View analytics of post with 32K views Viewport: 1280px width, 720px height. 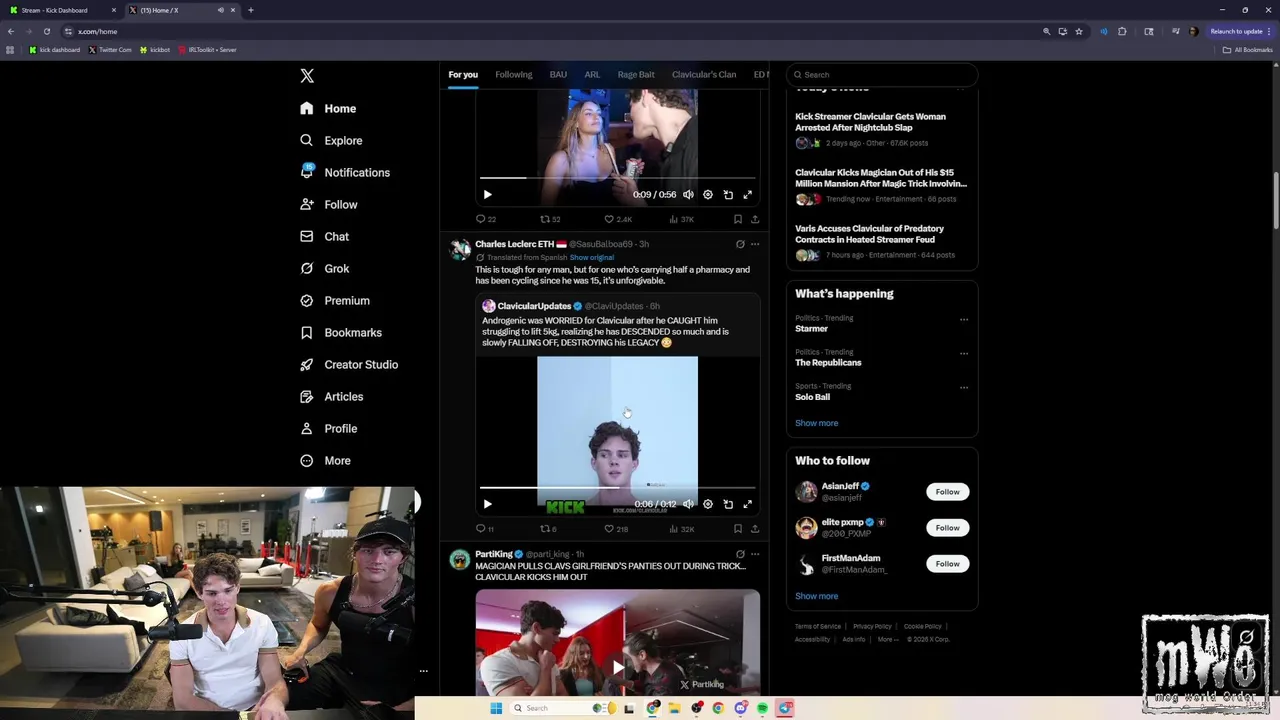(x=682, y=528)
